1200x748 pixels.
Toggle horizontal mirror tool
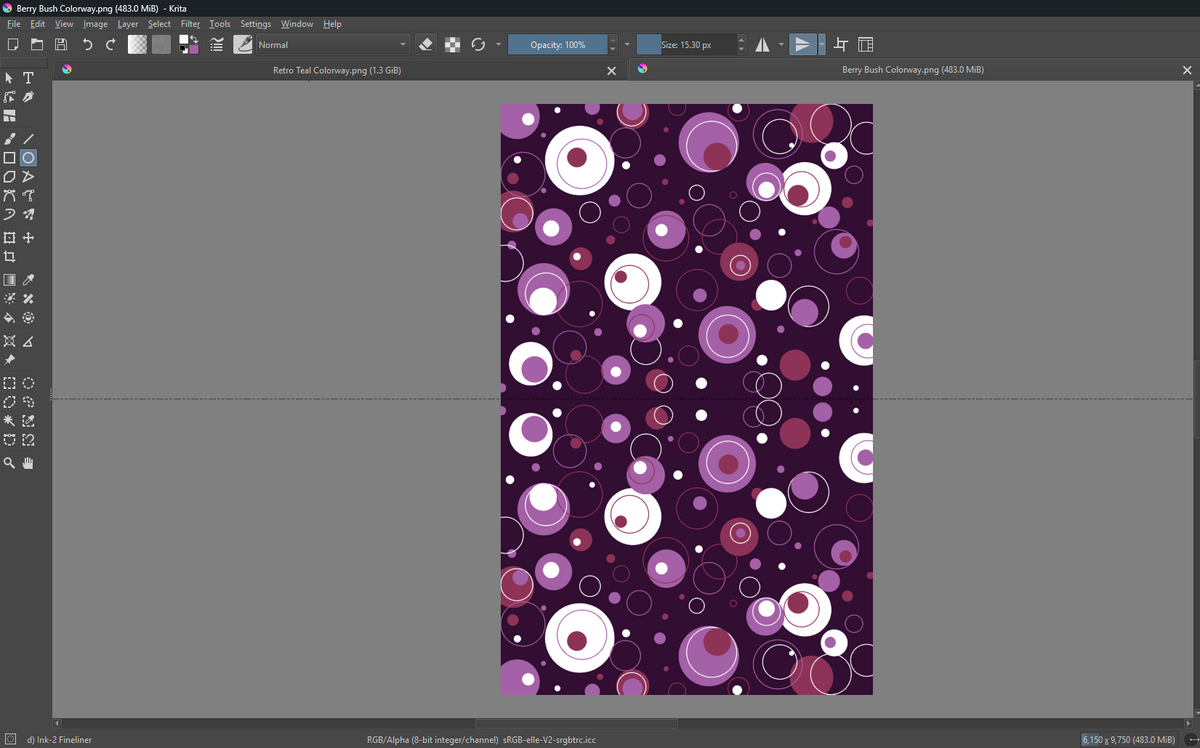click(763, 44)
